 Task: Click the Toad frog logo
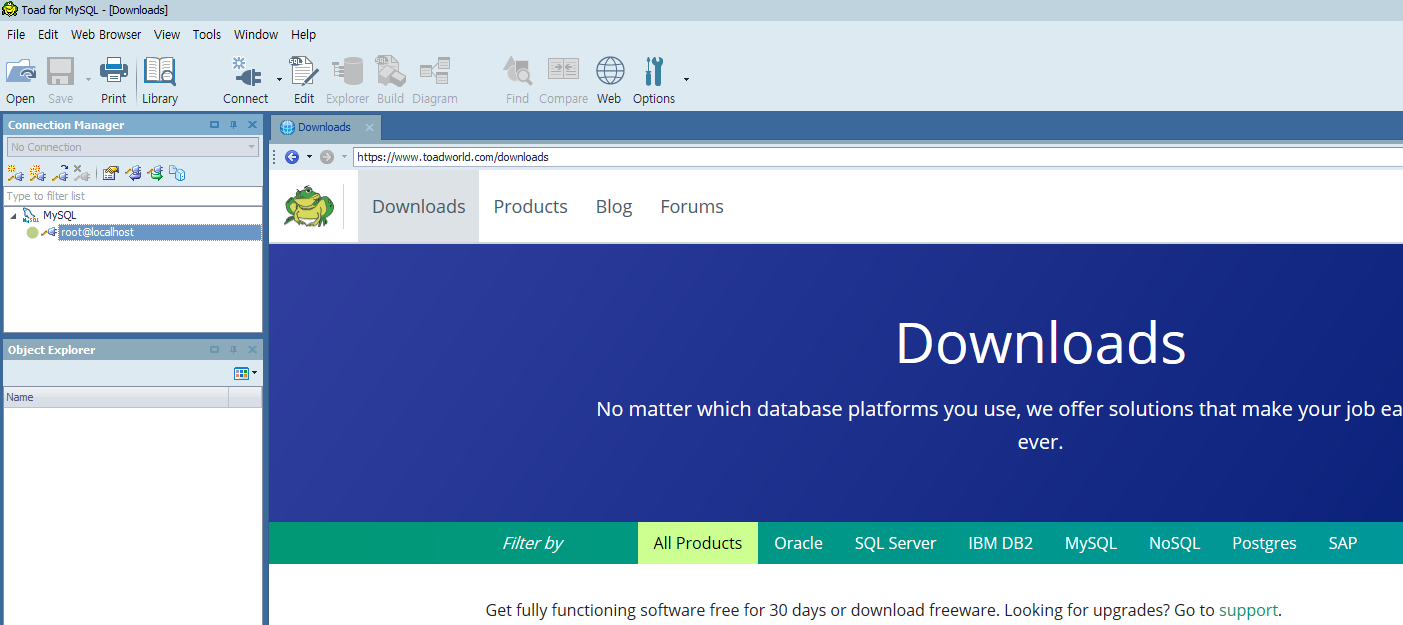click(308, 206)
